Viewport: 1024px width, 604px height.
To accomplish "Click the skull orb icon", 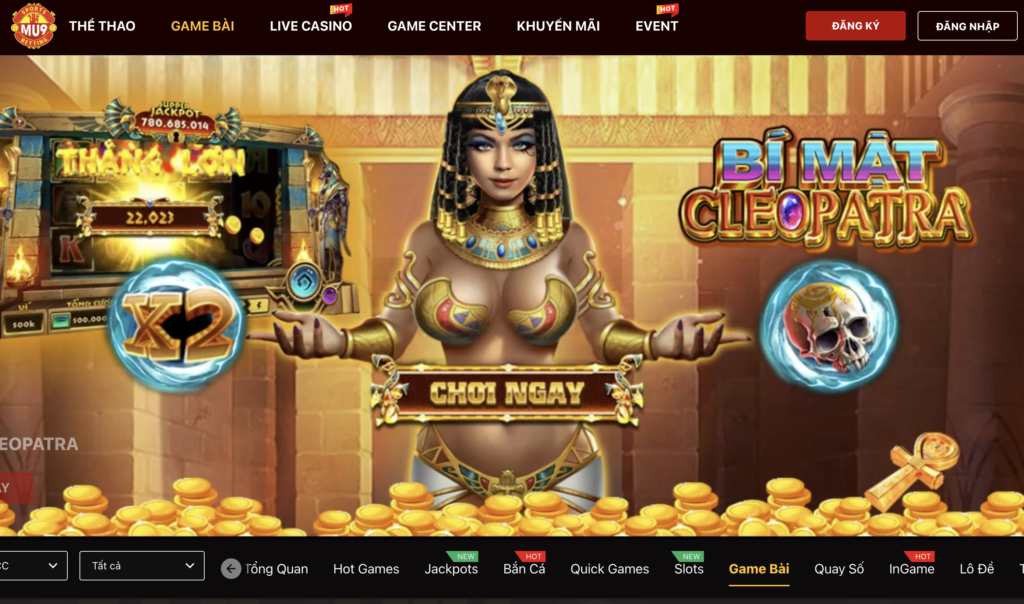I will coord(828,325).
